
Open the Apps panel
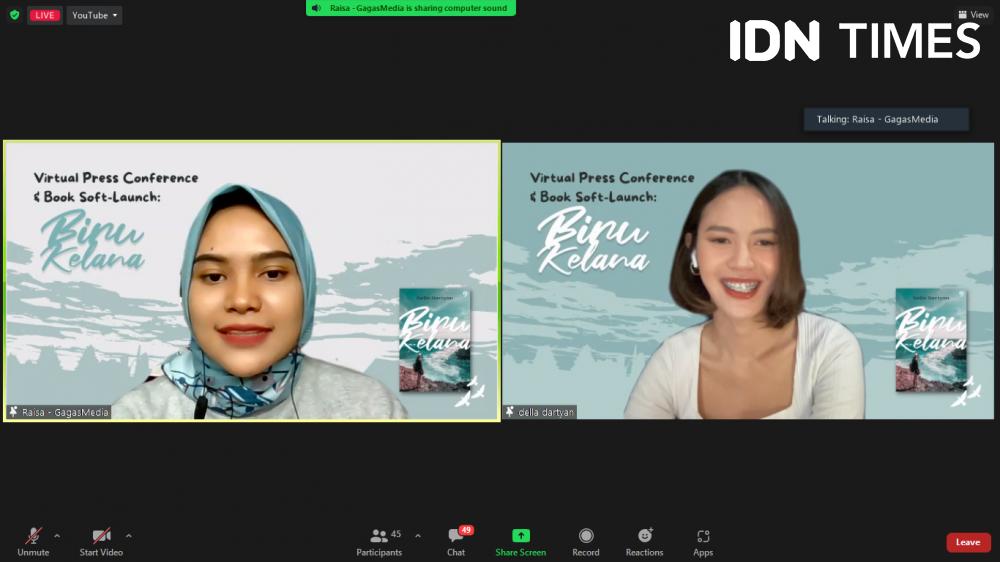(x=703, y=542)
